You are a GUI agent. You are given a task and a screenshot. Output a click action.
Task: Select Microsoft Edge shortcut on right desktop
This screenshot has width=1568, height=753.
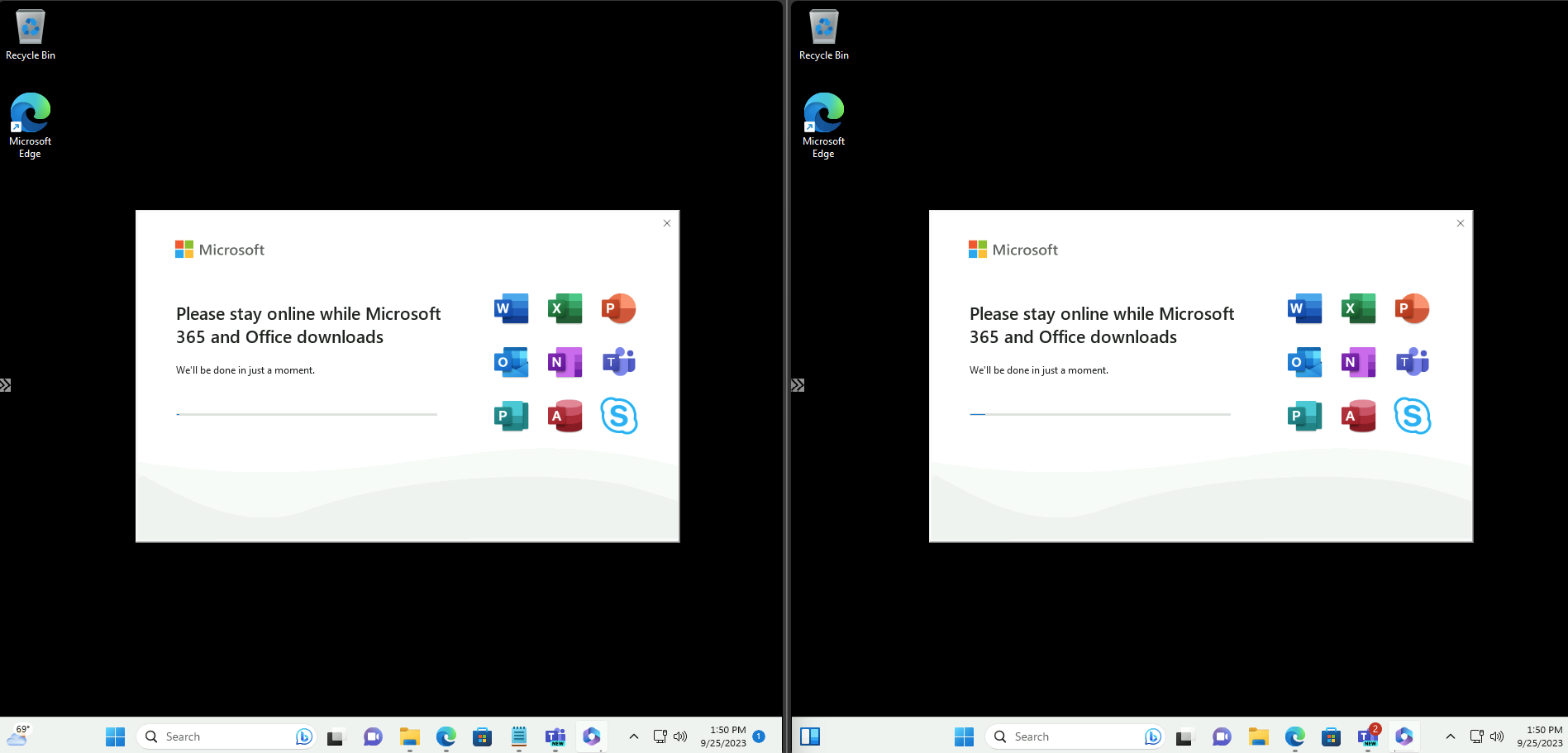point(824,125)
